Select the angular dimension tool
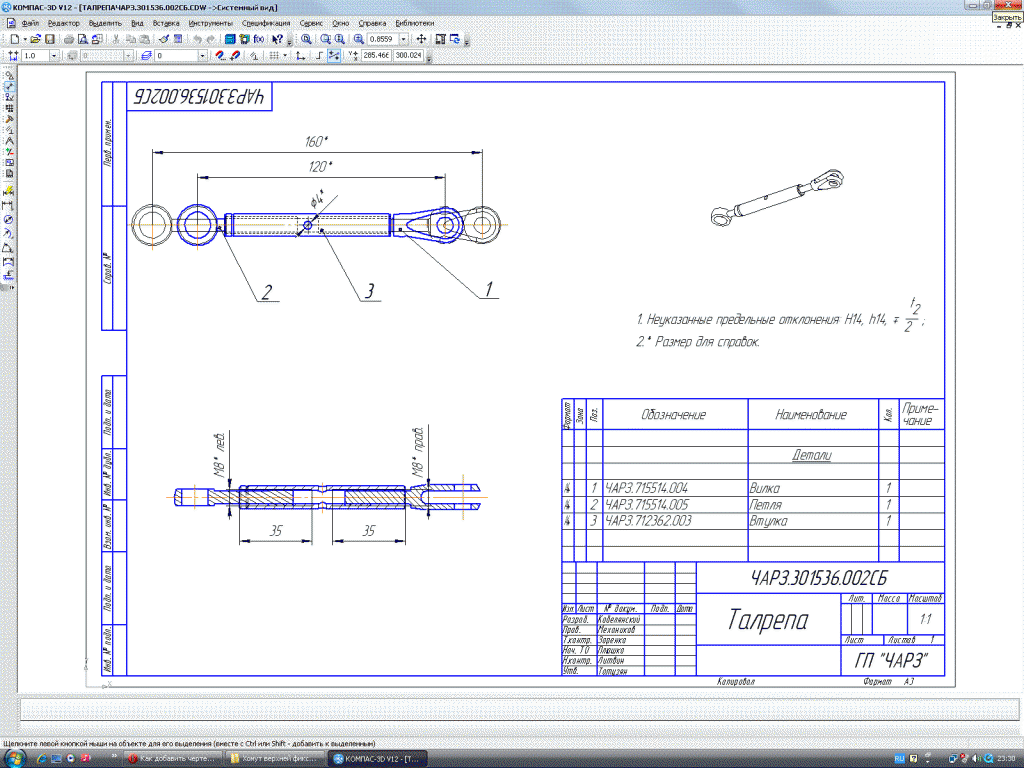Viewport: 1024px width, 768px height. [8, 248]
